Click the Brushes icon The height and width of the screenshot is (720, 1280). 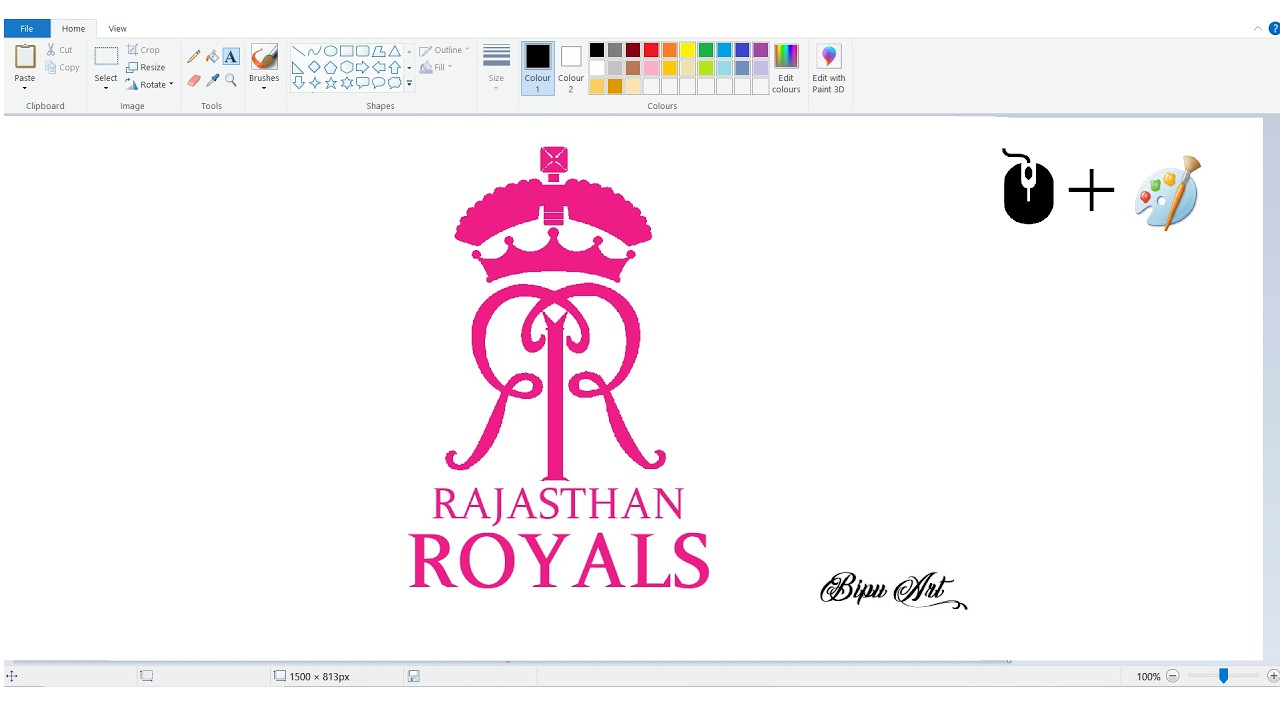(x=264, y=57)
